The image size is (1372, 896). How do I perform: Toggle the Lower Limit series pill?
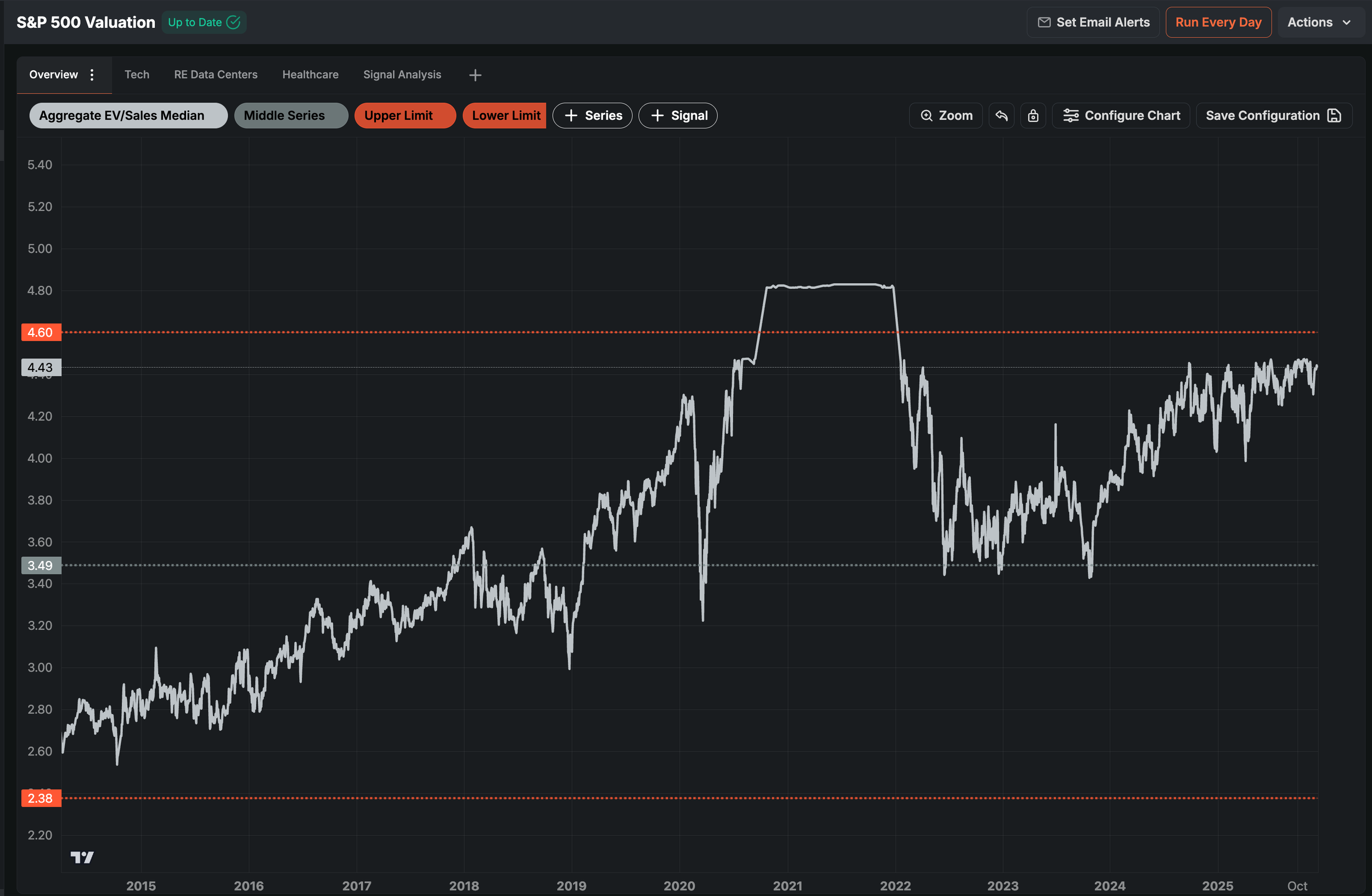pyautogui.click(x=504, y=115)
